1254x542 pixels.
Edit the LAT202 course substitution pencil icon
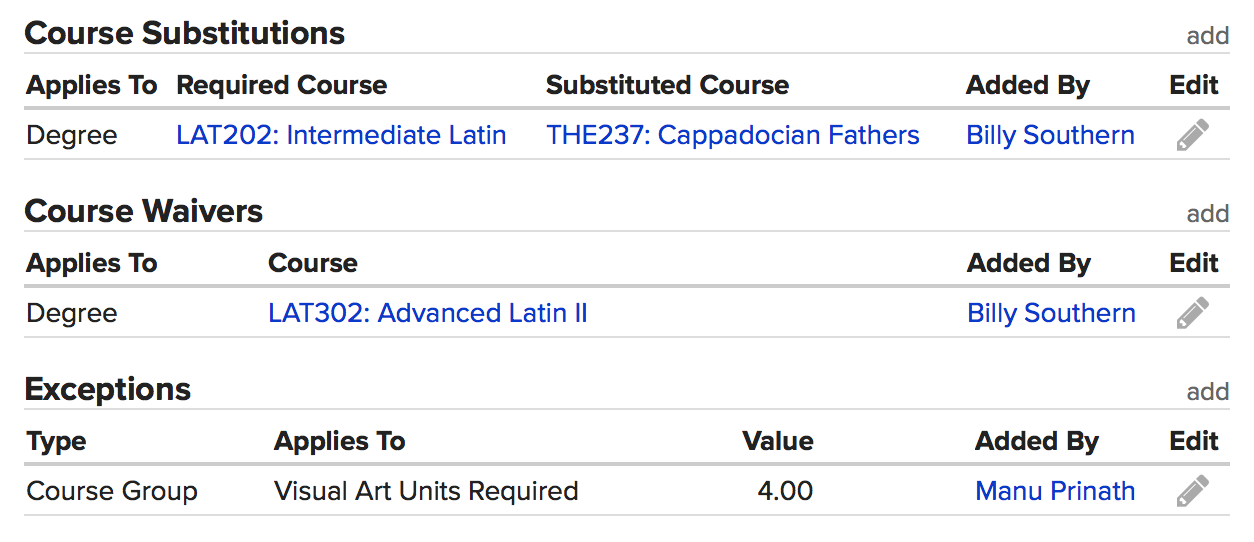click(1192, 135)
